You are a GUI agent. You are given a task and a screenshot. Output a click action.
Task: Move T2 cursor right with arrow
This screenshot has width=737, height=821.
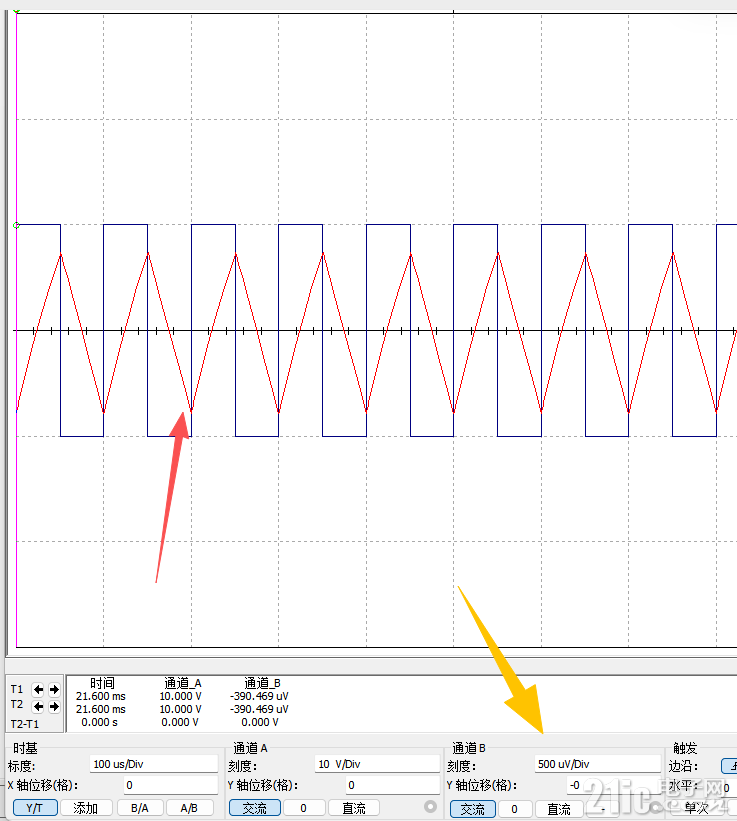54,706
